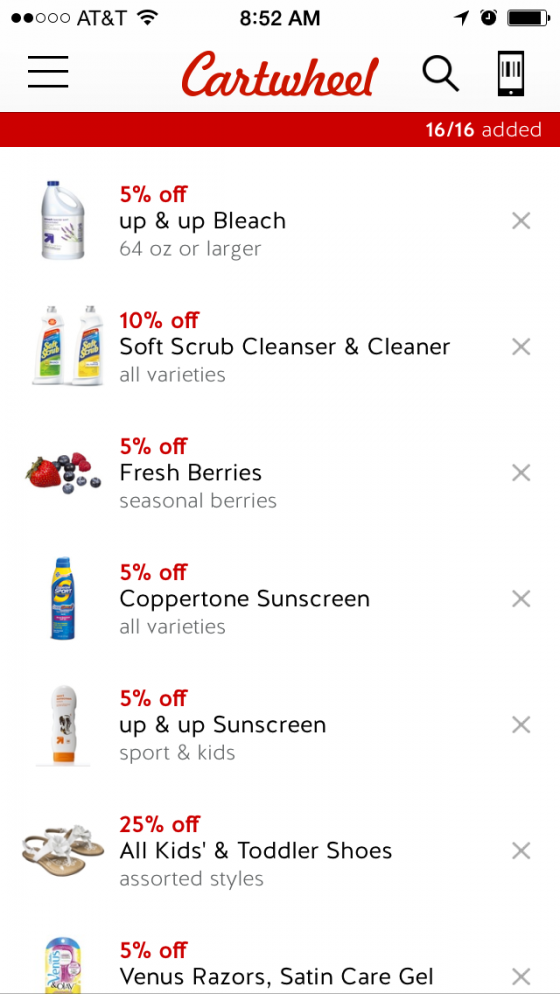Open the Soft Scrub bottles thumbnail

coord(67,345)
